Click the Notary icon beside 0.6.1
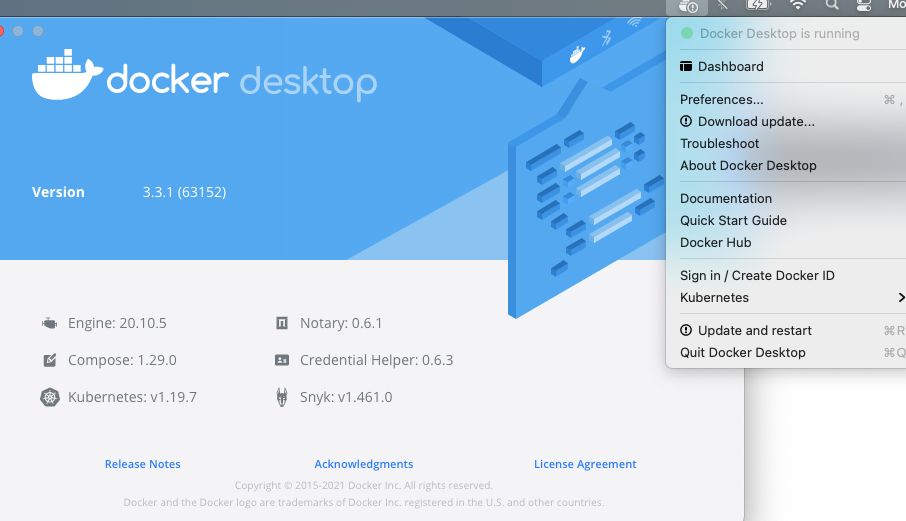Image resolution: width=906 pixels, height=521 pixels. coord(281,323)
